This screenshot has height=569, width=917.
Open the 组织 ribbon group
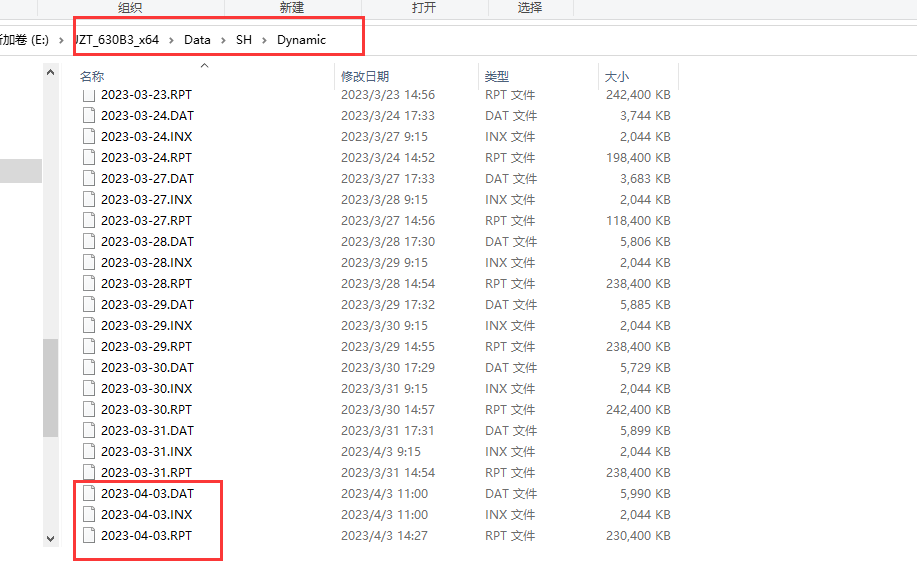[x=130, y=8]
